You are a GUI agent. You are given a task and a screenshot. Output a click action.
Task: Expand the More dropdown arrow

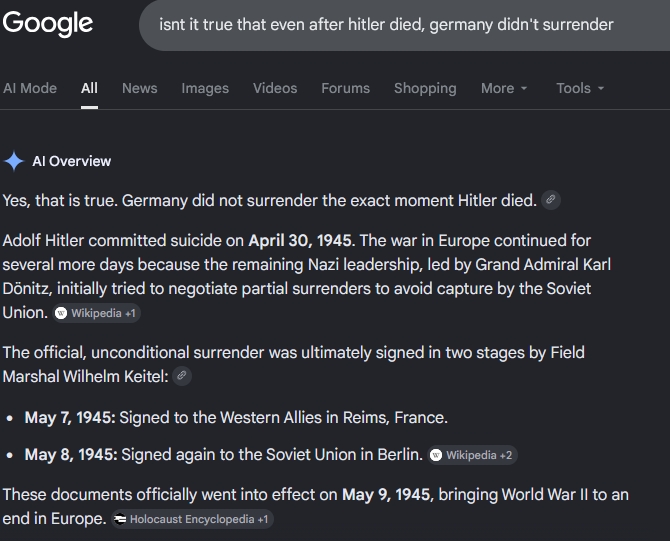click(524, 88)
